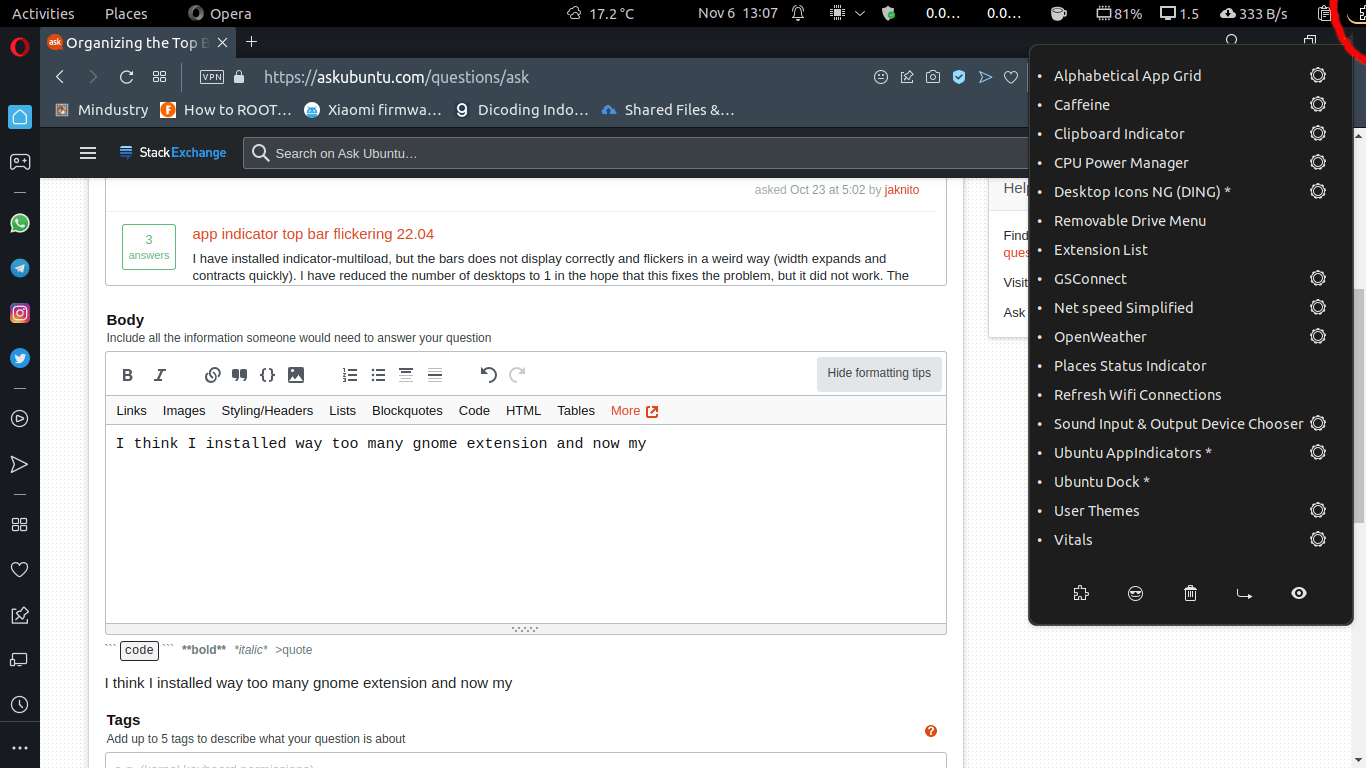This screenshot has width=1366, height=768.
Task: Open the trash icon in extension menu
Action: coord(1190,593)
